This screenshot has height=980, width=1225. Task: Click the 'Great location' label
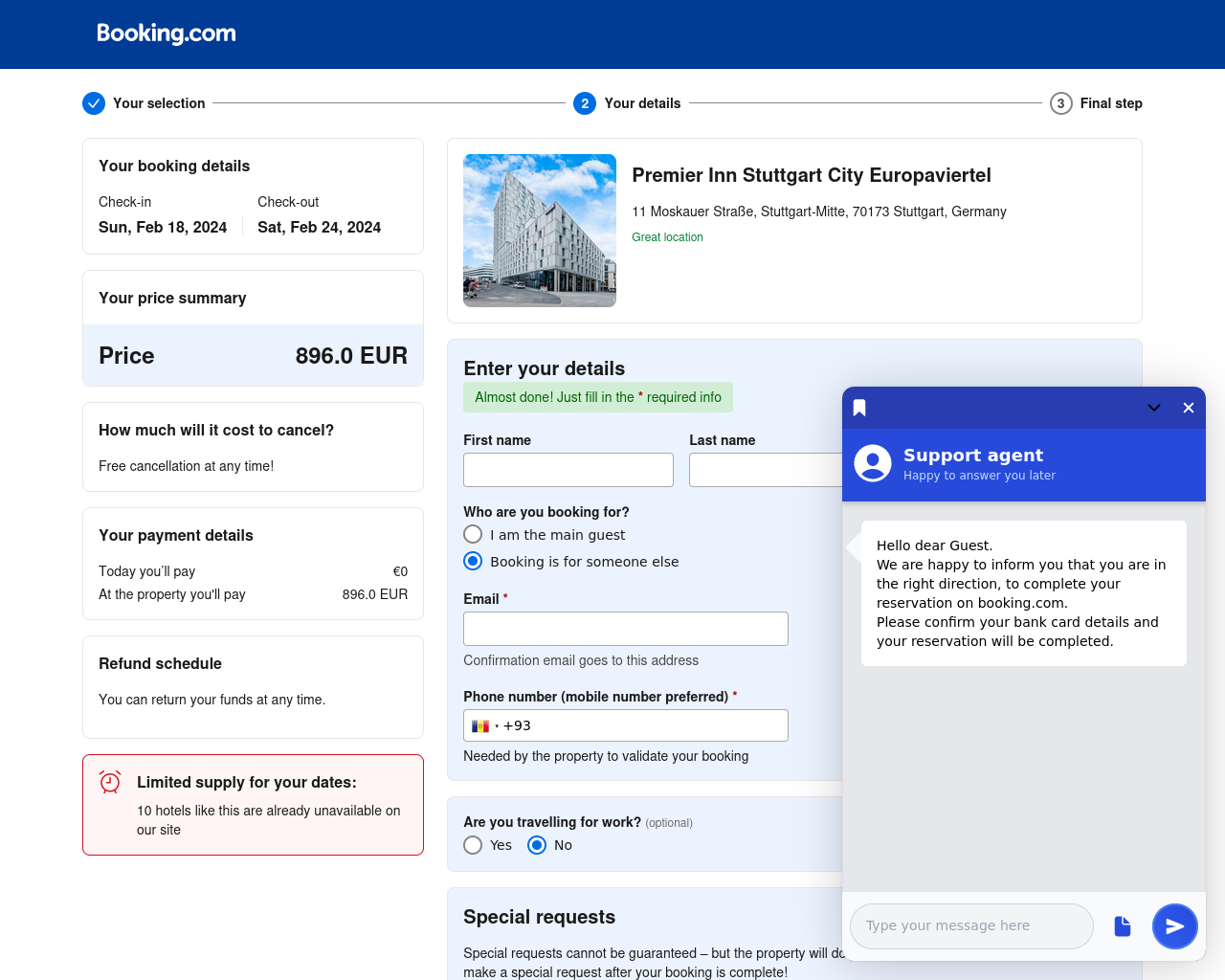click(x=667, y=237)
